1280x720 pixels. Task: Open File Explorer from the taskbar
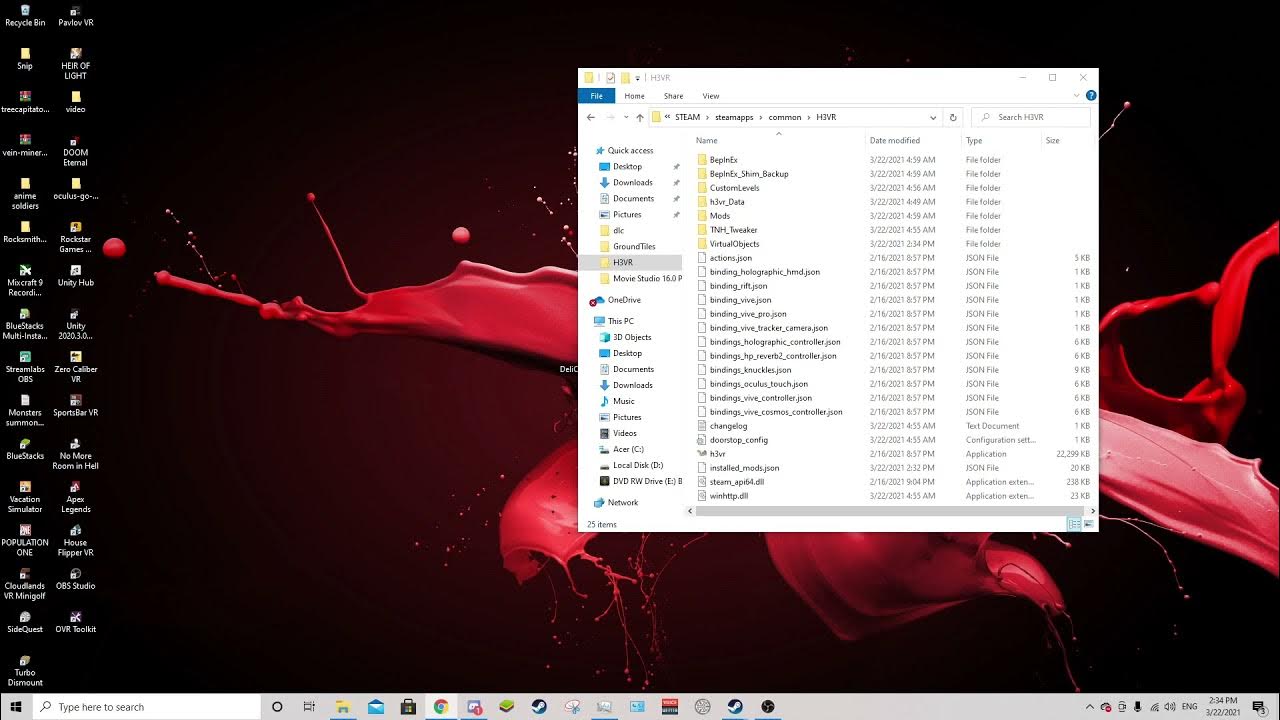(x=343, y=706)
